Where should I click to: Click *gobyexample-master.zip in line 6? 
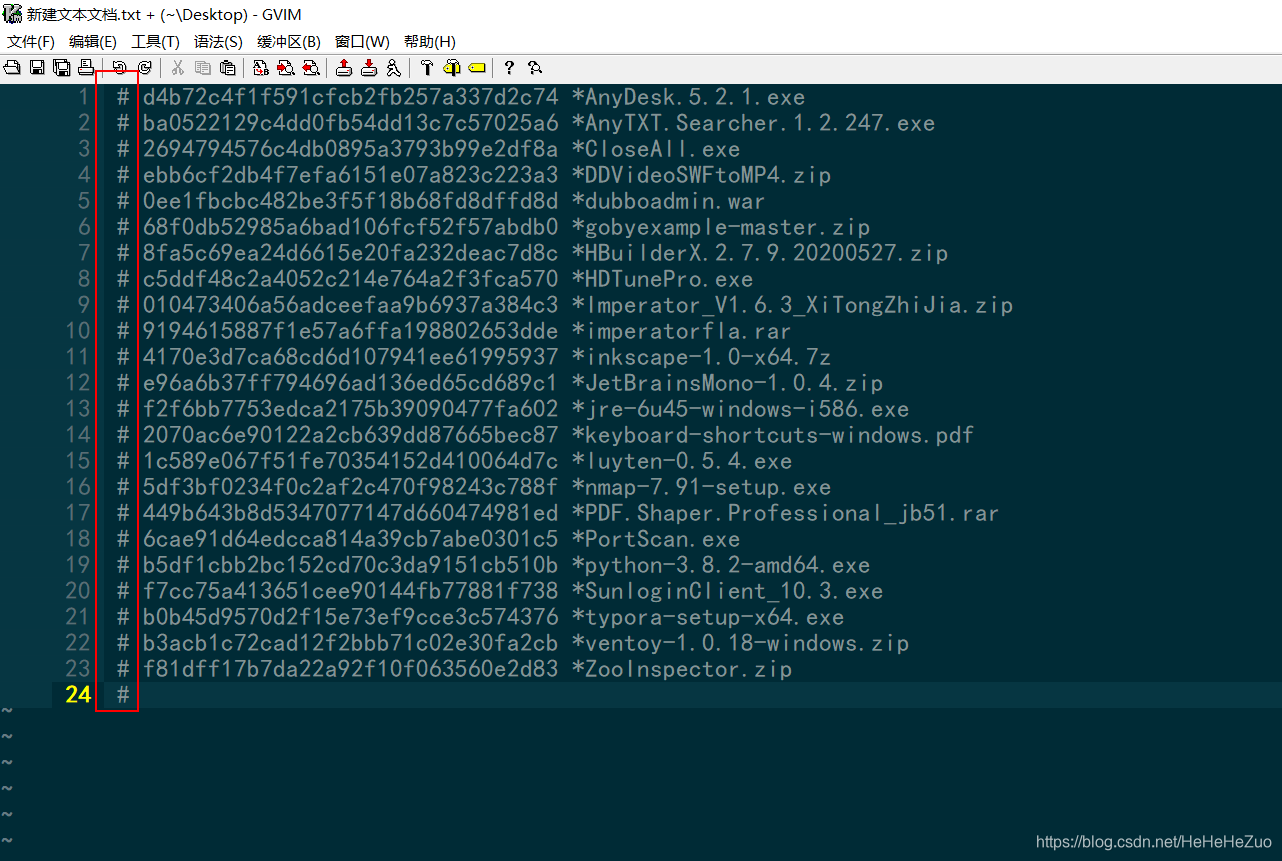point(721,227)
